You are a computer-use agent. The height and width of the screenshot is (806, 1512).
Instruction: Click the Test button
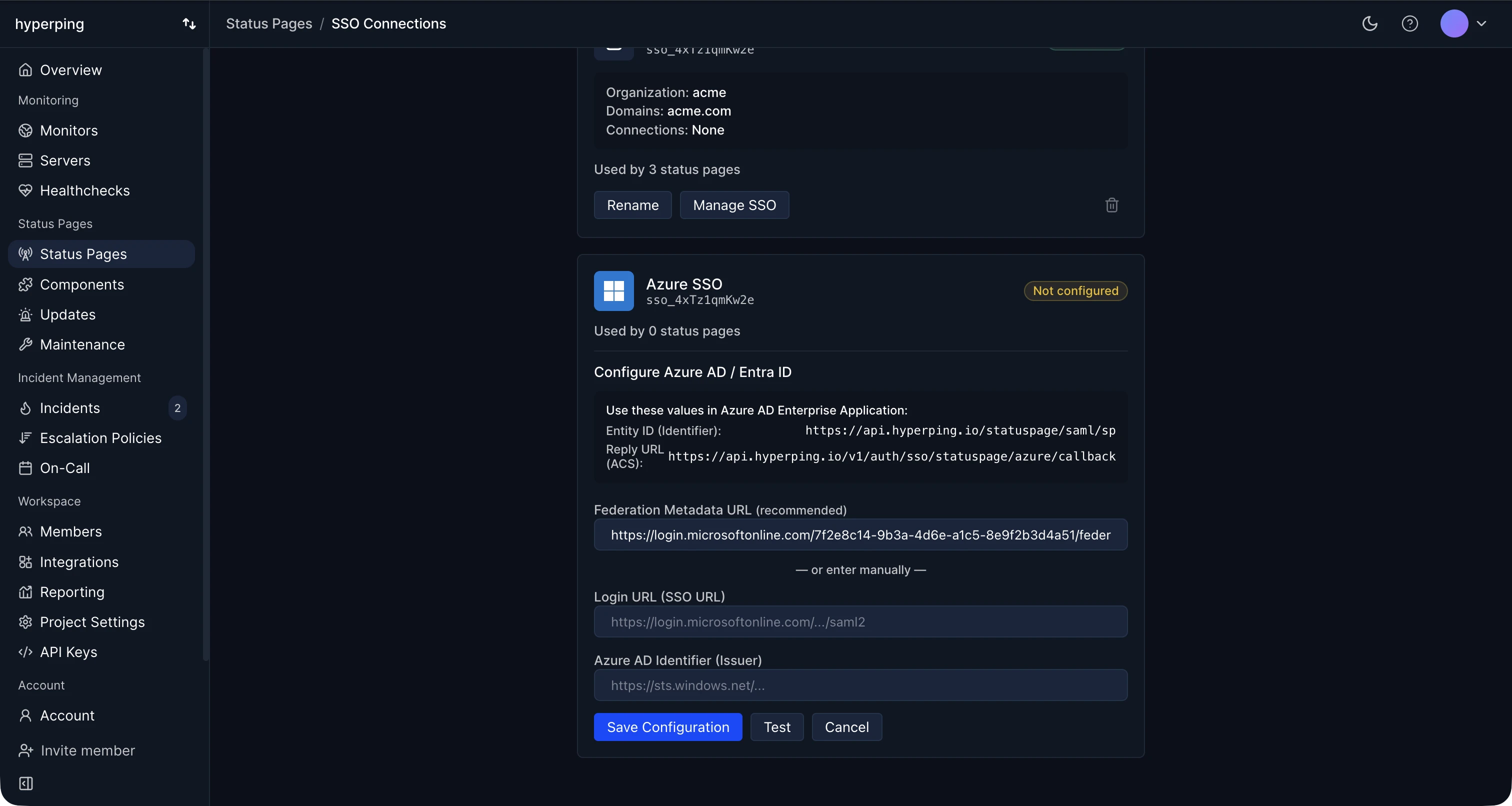(x=776, y=727)
